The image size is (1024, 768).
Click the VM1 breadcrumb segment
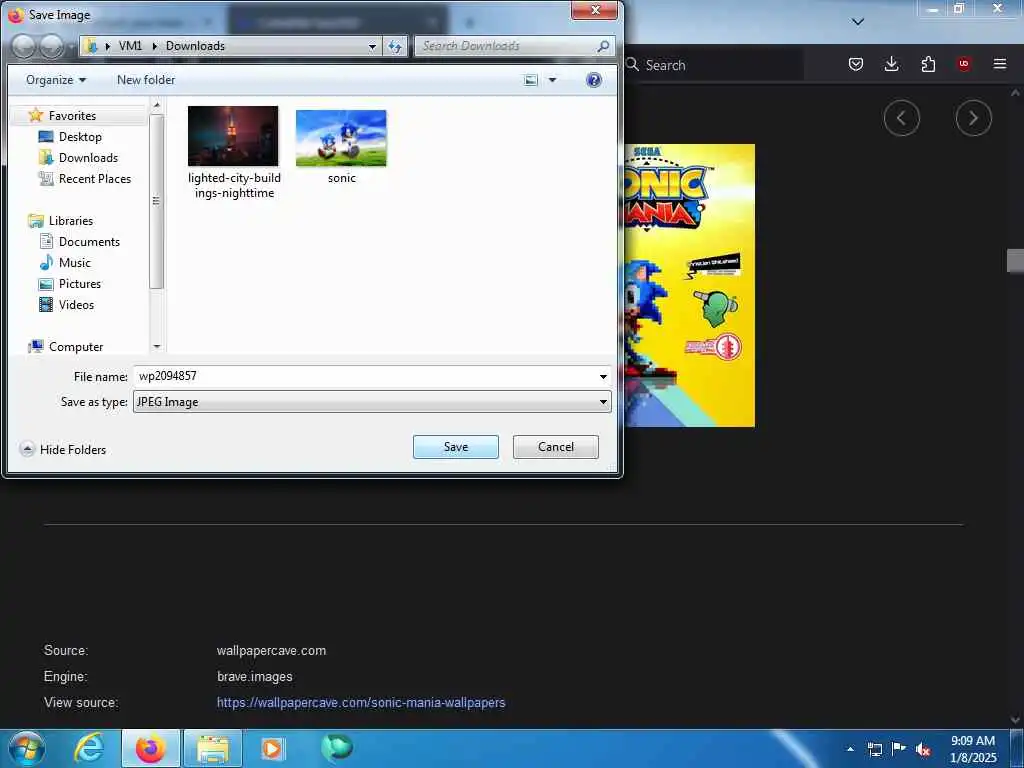[130, 46]
